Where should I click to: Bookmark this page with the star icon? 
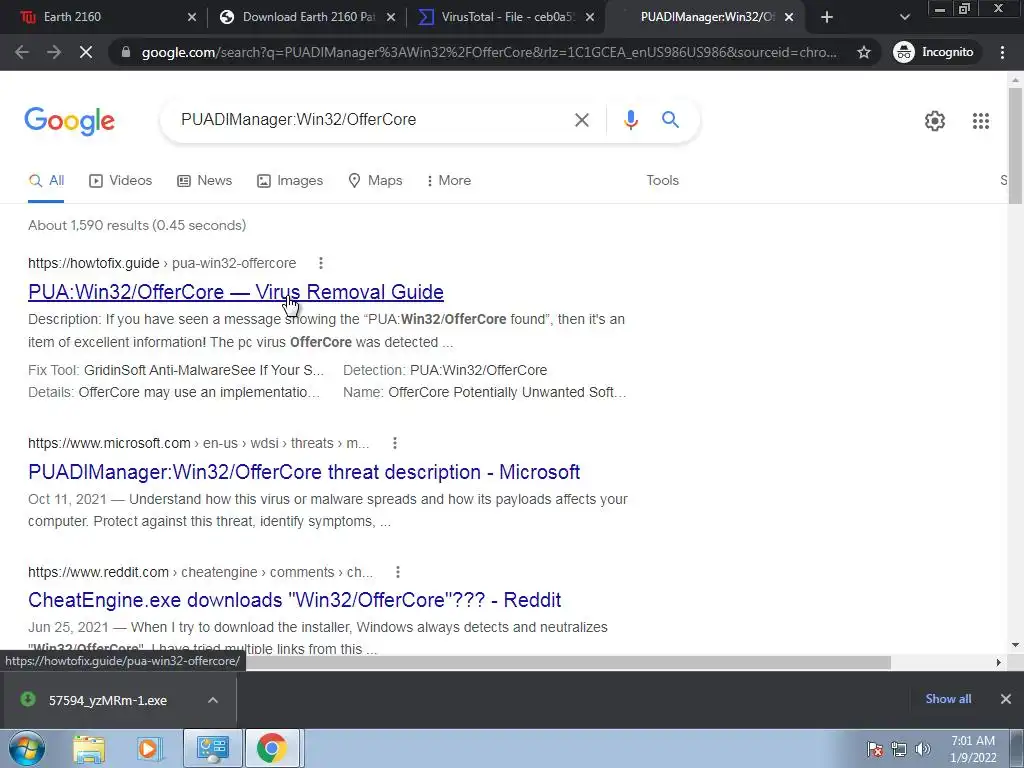pos(863,52)
